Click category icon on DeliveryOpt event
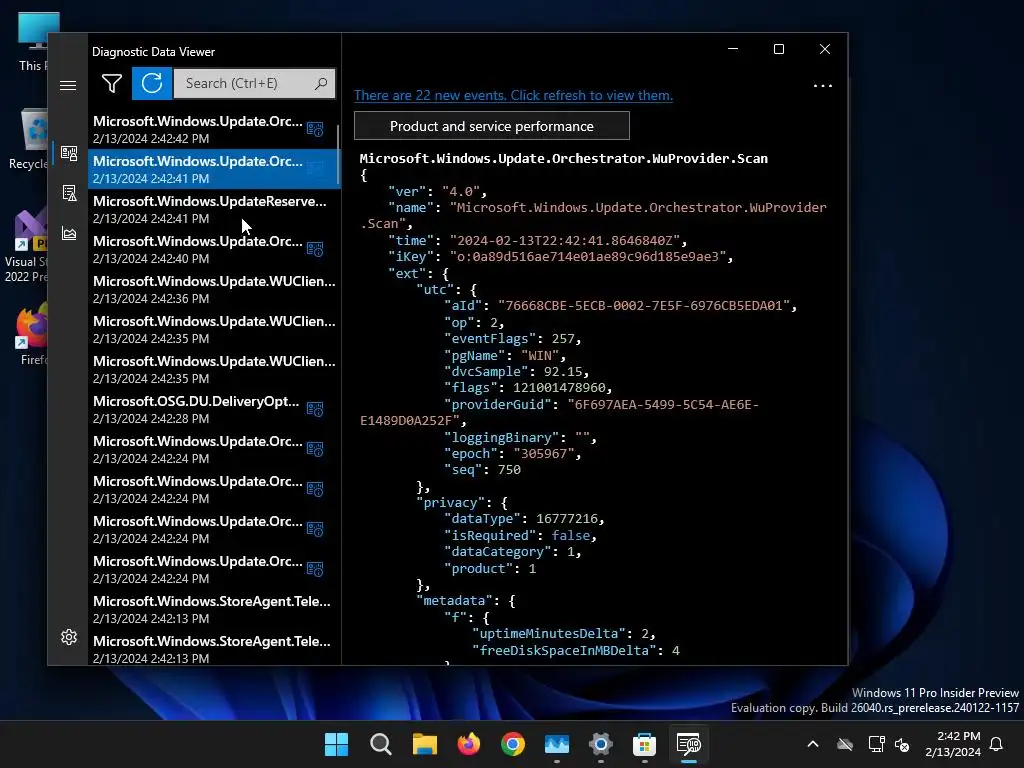 [315, 409]
